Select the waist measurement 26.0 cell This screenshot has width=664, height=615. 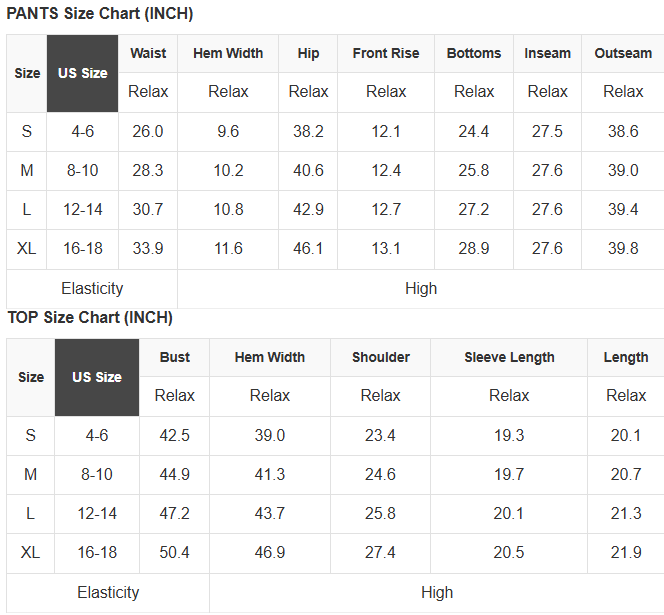148,131
